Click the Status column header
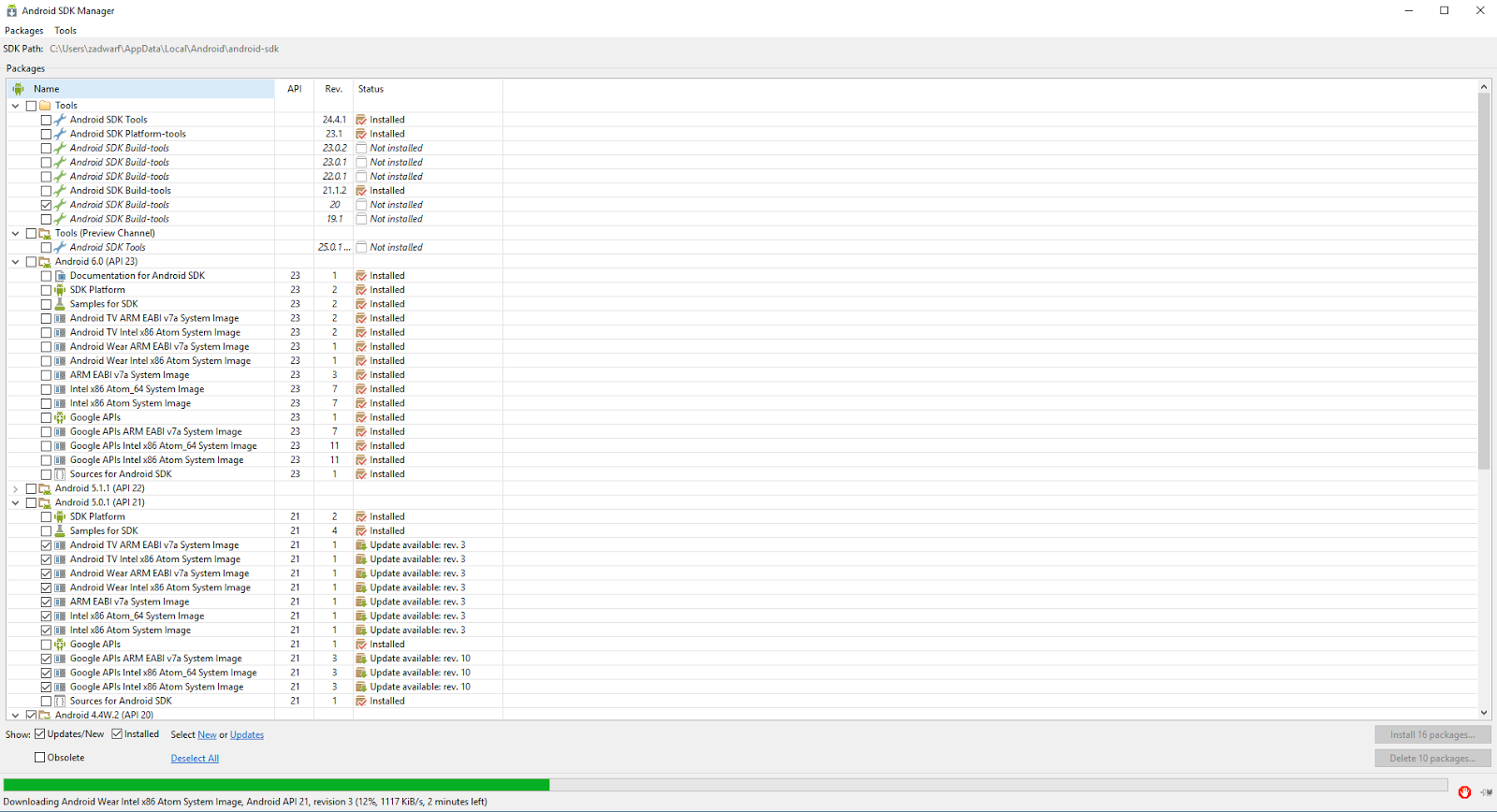 [x=428, y=89]
